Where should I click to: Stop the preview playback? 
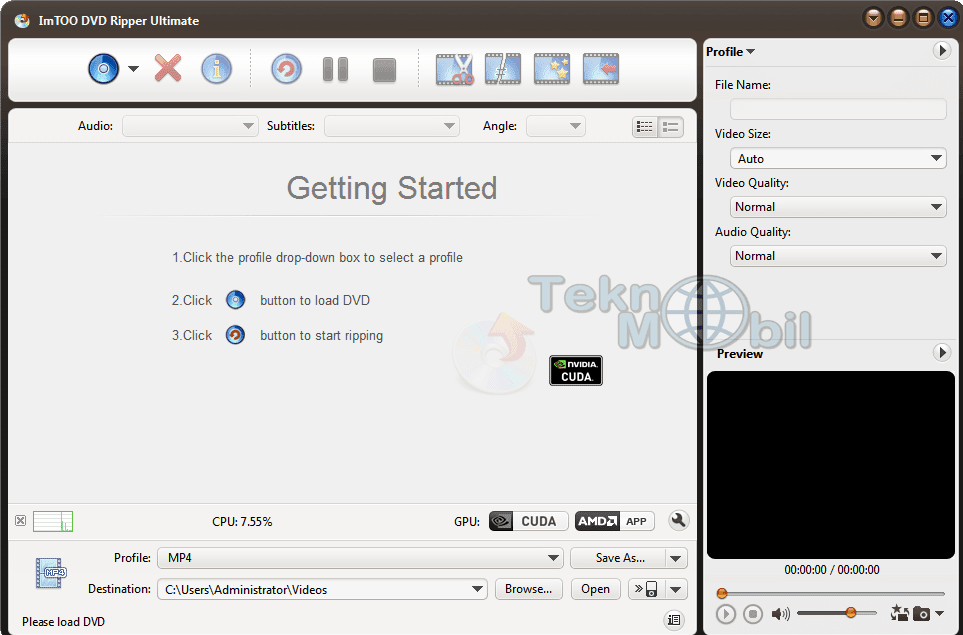(x=752, y=614)
